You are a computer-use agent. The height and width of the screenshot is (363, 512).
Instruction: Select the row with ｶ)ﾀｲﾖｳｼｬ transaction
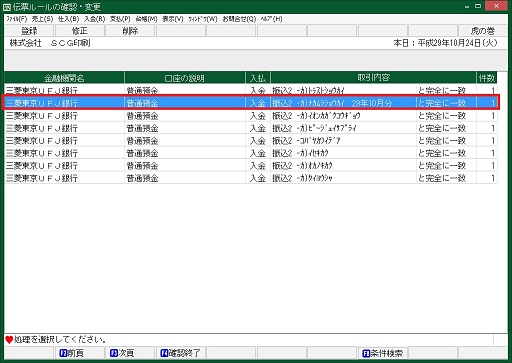(x=251, y=178)
